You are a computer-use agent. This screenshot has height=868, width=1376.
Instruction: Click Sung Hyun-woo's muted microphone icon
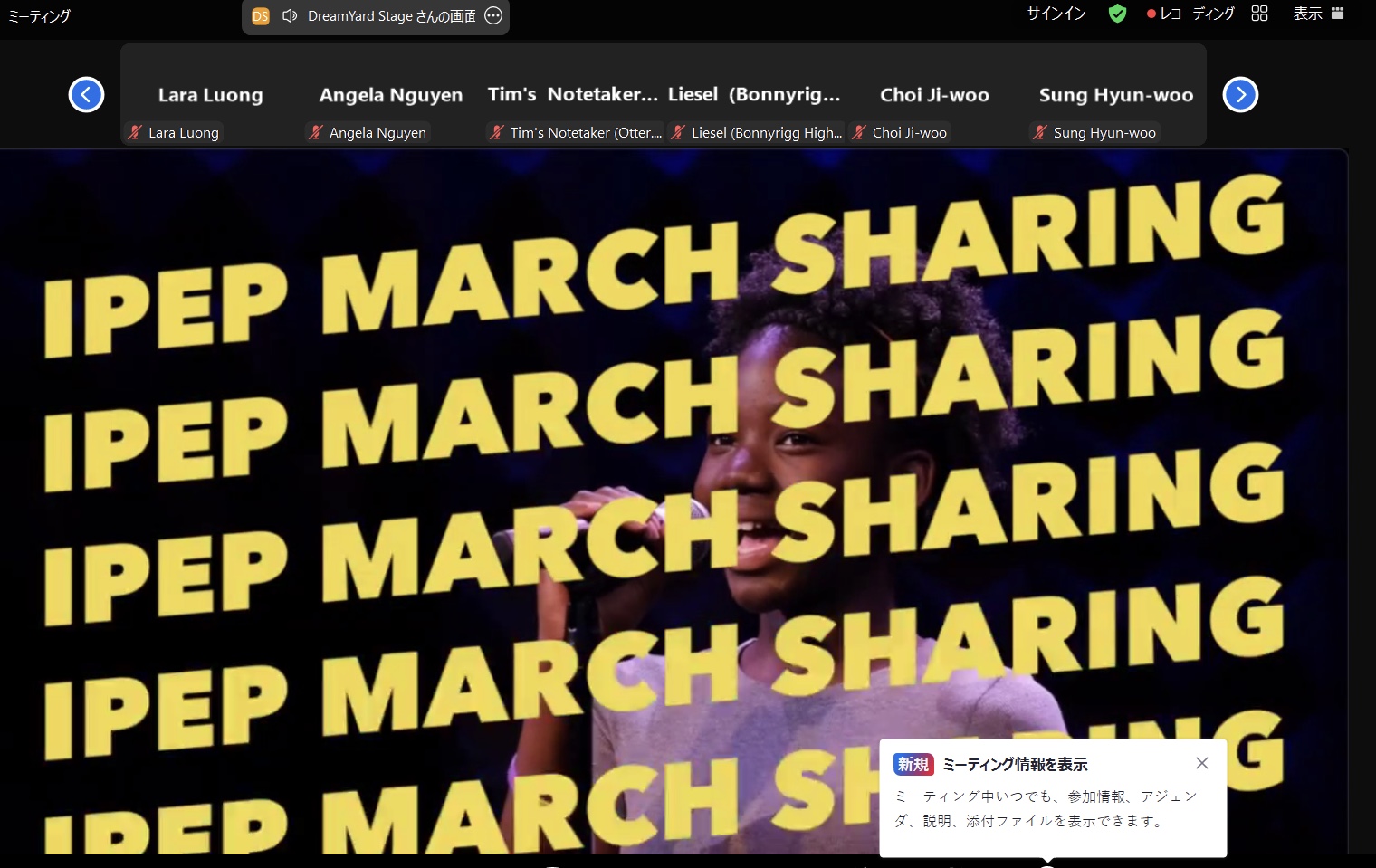(x=1040, y=133)
